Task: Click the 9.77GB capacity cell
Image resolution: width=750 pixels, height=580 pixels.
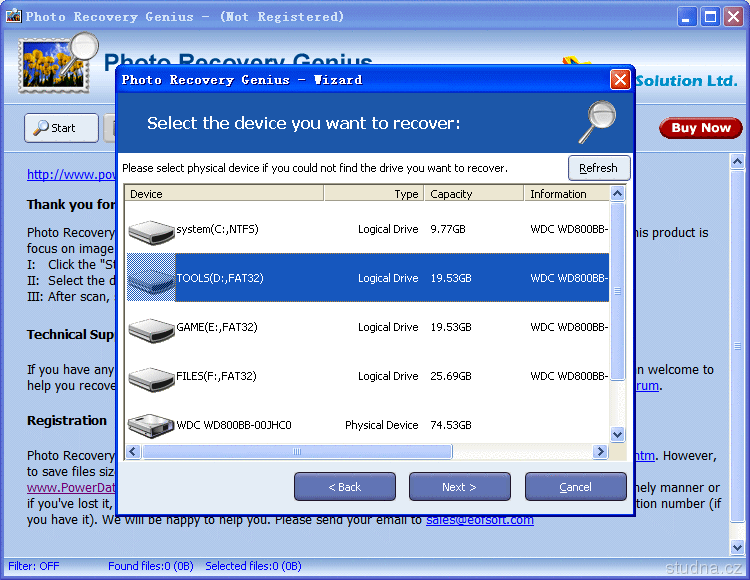Action: pyautogui.click(x=448, y=229)
